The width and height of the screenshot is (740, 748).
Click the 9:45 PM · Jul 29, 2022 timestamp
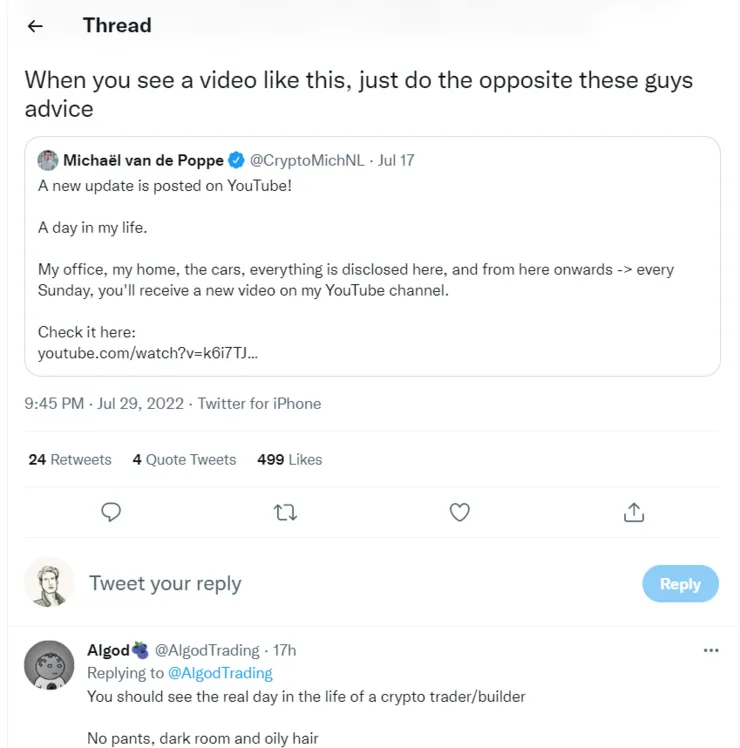coord(104,403)
